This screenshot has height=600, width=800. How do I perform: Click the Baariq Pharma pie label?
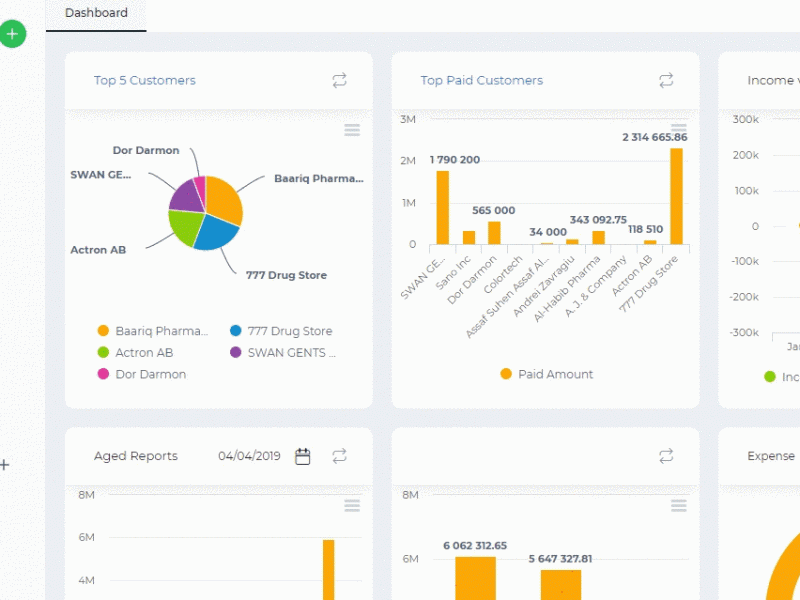click(319, 179)
